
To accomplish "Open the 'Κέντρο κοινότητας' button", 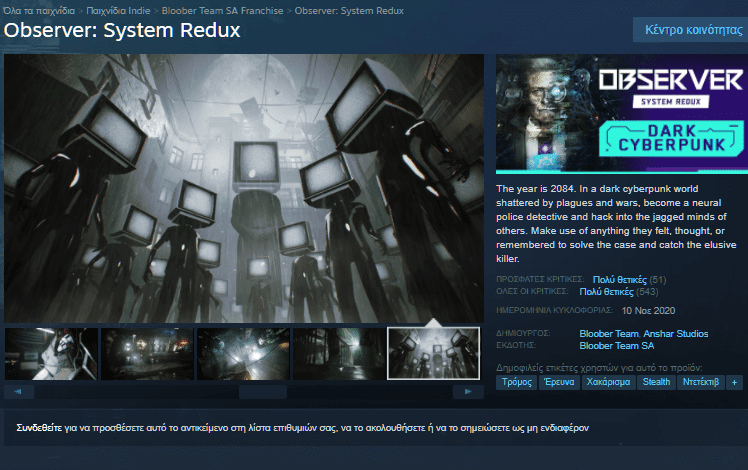I will tap(693, 30).
